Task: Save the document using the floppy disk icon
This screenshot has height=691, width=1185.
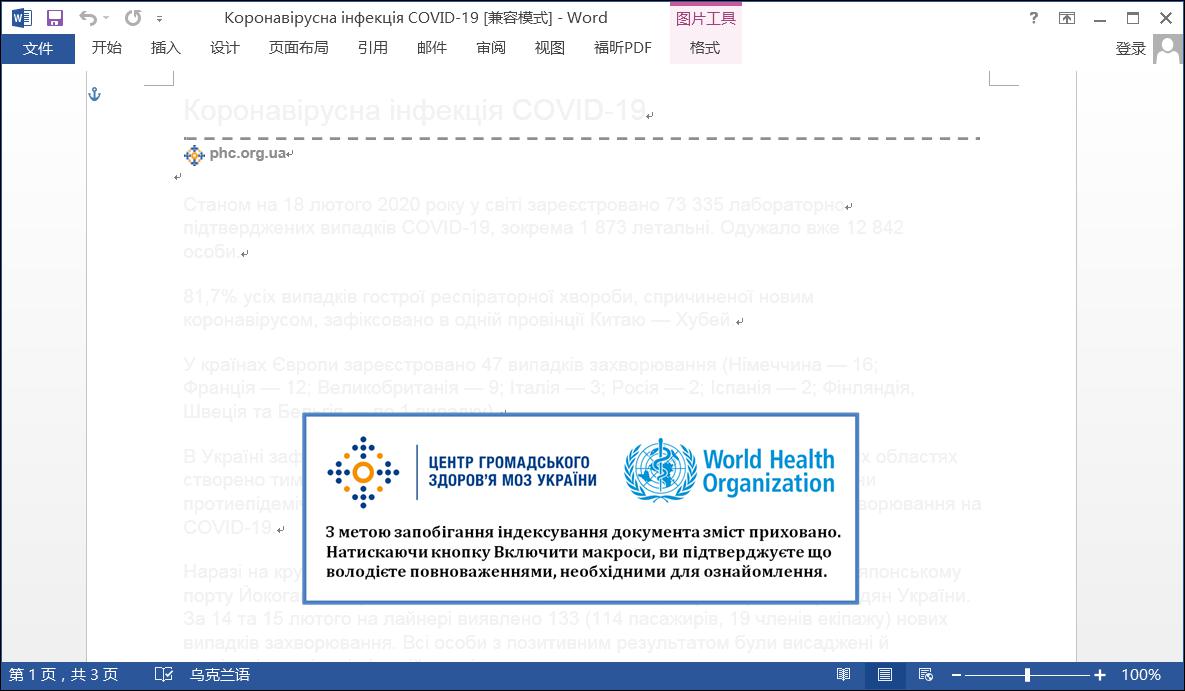Action: pyautogui.click(x=54, y=18)
